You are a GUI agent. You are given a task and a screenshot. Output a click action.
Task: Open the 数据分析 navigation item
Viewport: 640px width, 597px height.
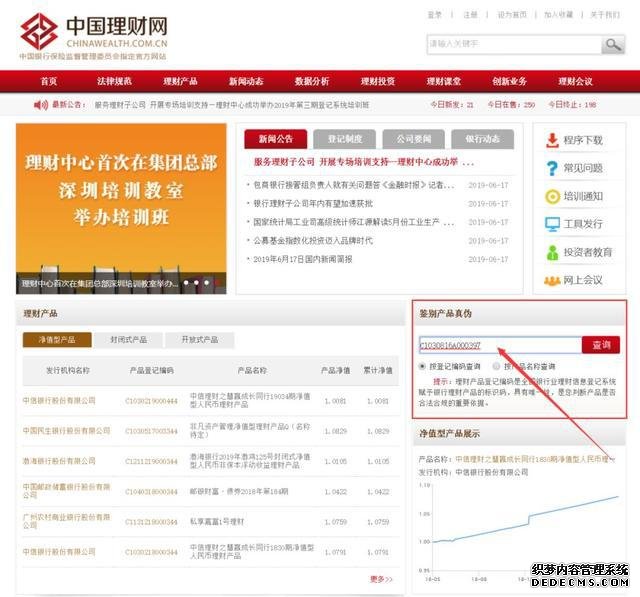click(312, 81)
